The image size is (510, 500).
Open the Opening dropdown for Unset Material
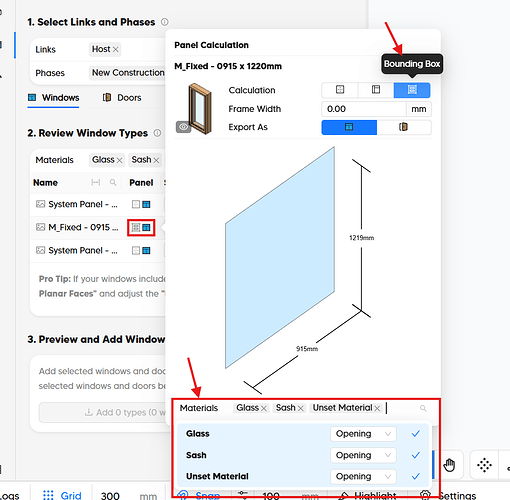[x=363, y=476]
